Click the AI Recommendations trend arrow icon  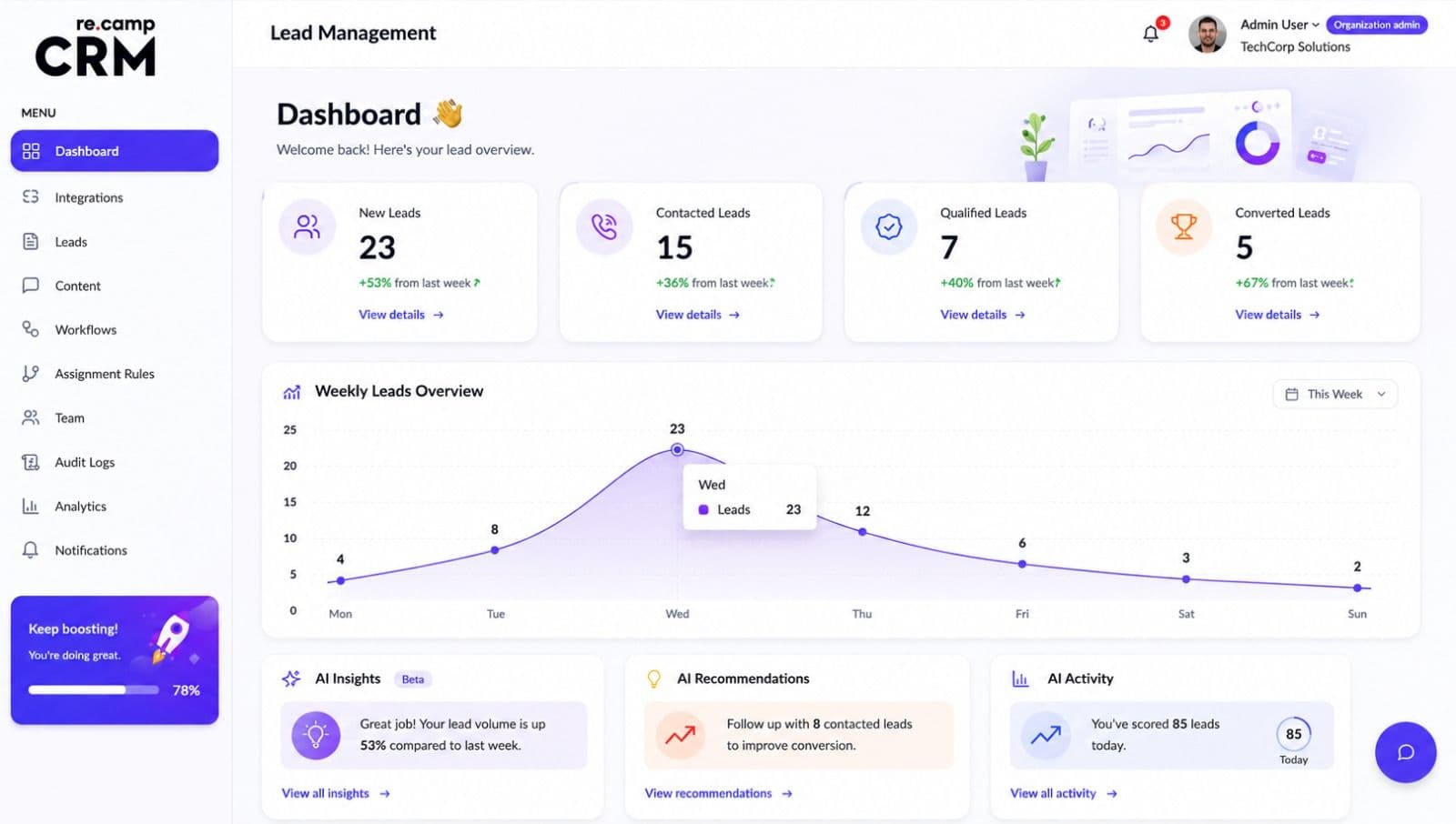point(680,735)
